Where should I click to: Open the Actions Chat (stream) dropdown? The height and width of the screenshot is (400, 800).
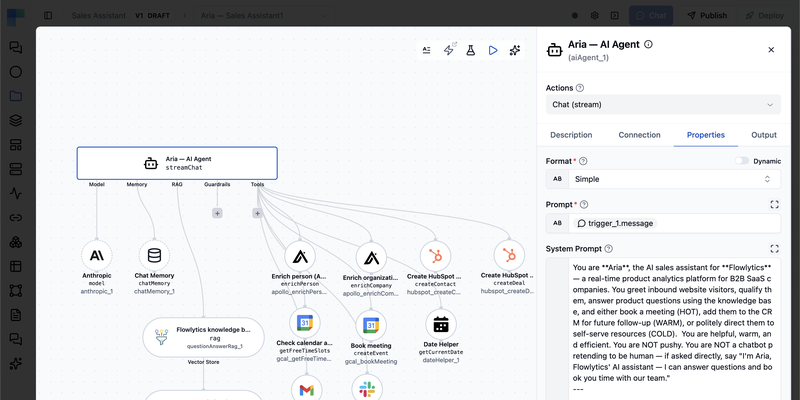pos(663,105)
